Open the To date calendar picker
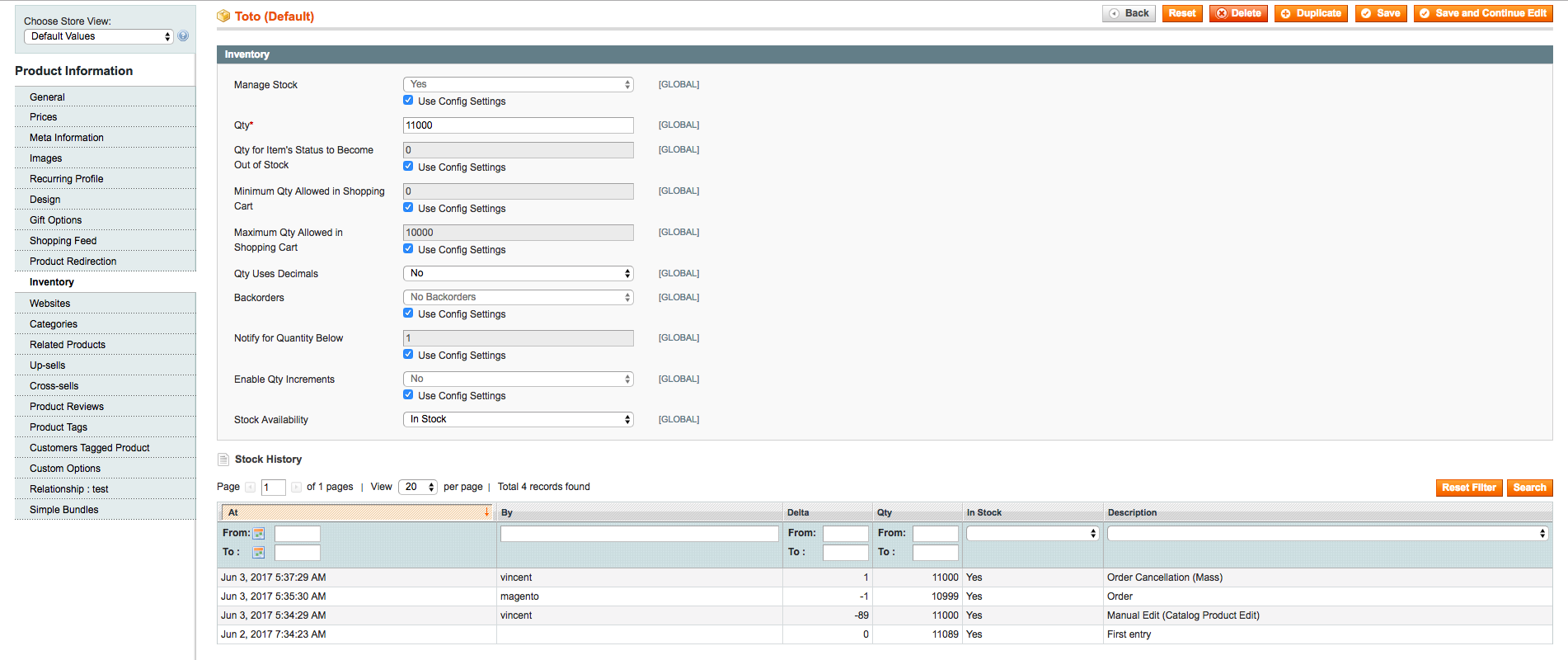Image resolution: width=1568 pixels, height=660 pixels. (259, 553)
